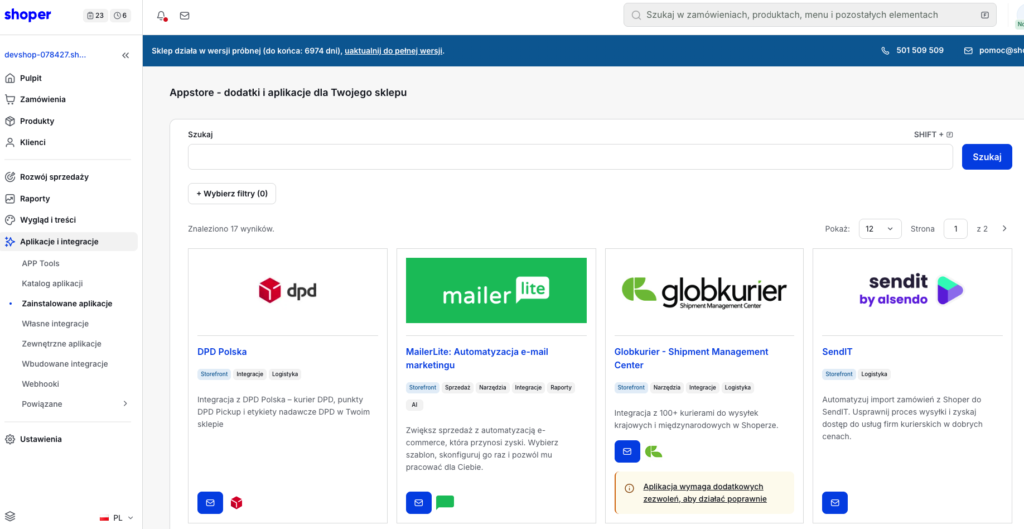Screen dimensions: 1024x529
Task: Click the SendIT by alsendo logo
Action: click(912, 289)
